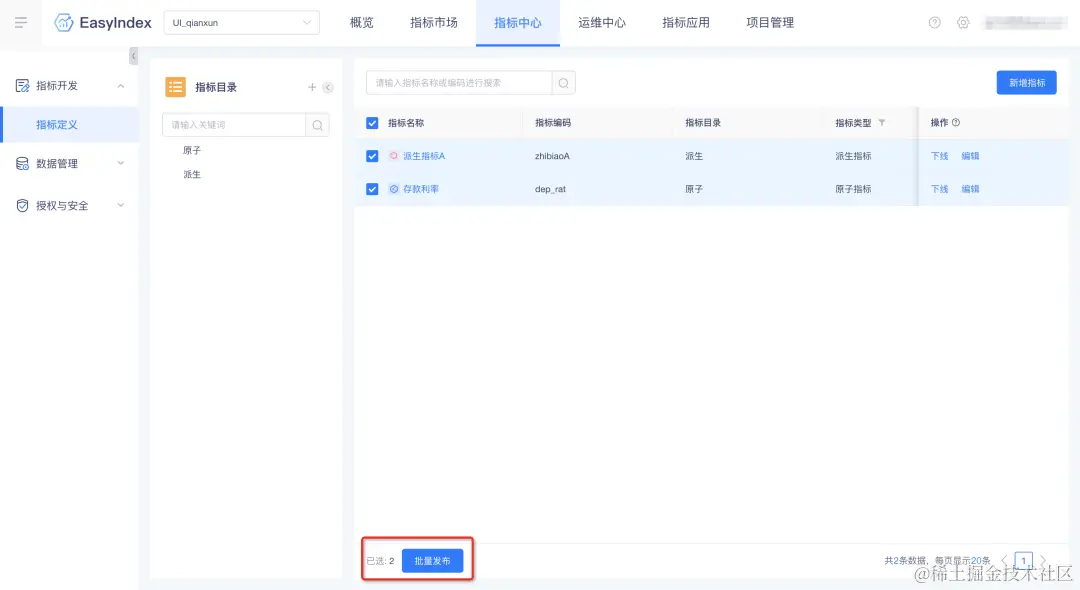Open the 派生指标A name link
The height and width of the screenshot is (590, 1080).
(x=424, y=156)
